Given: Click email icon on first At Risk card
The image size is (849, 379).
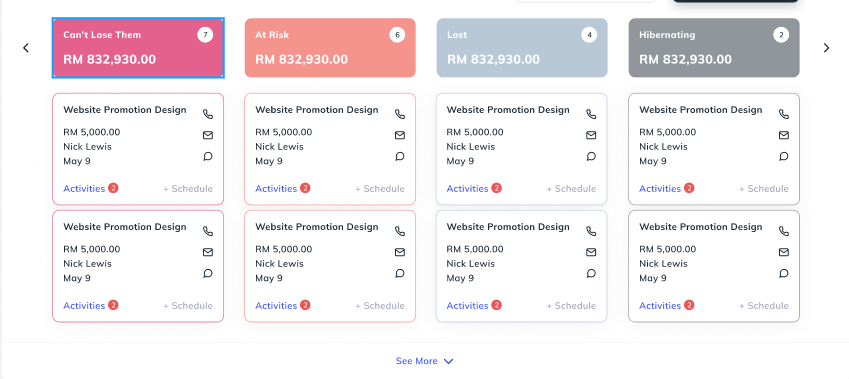Looking at the screenshot, I should tap(400, 135).
